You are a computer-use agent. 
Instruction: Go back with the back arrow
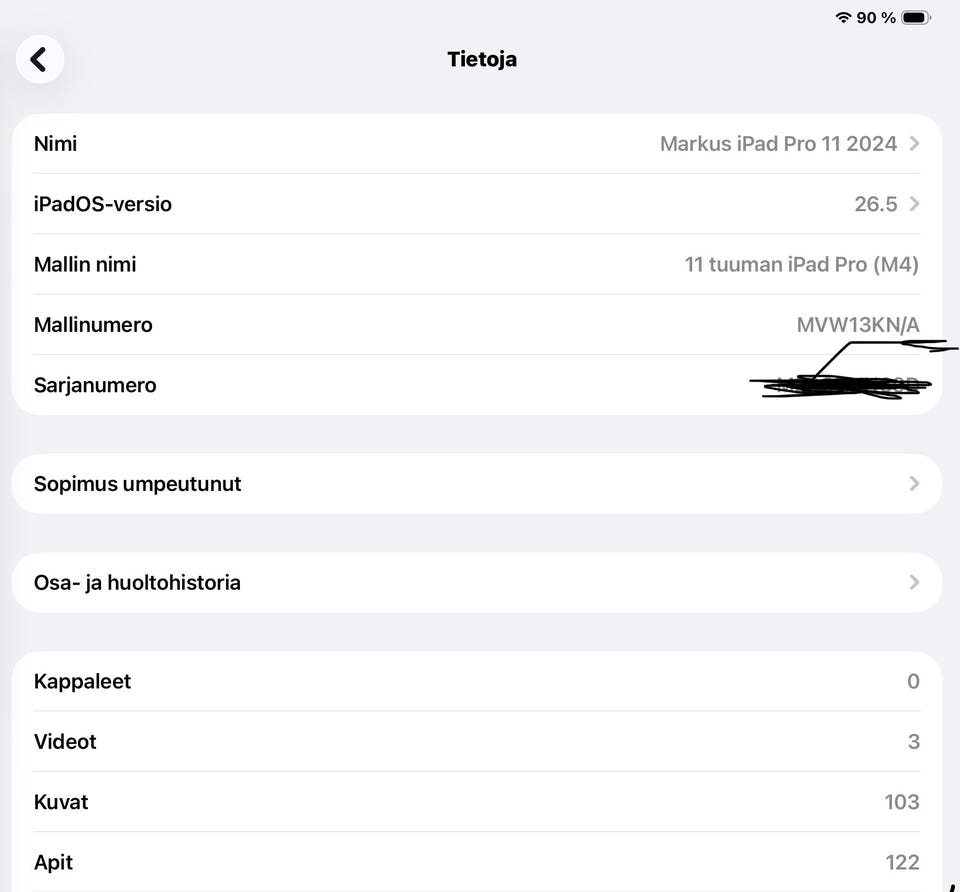40,59
